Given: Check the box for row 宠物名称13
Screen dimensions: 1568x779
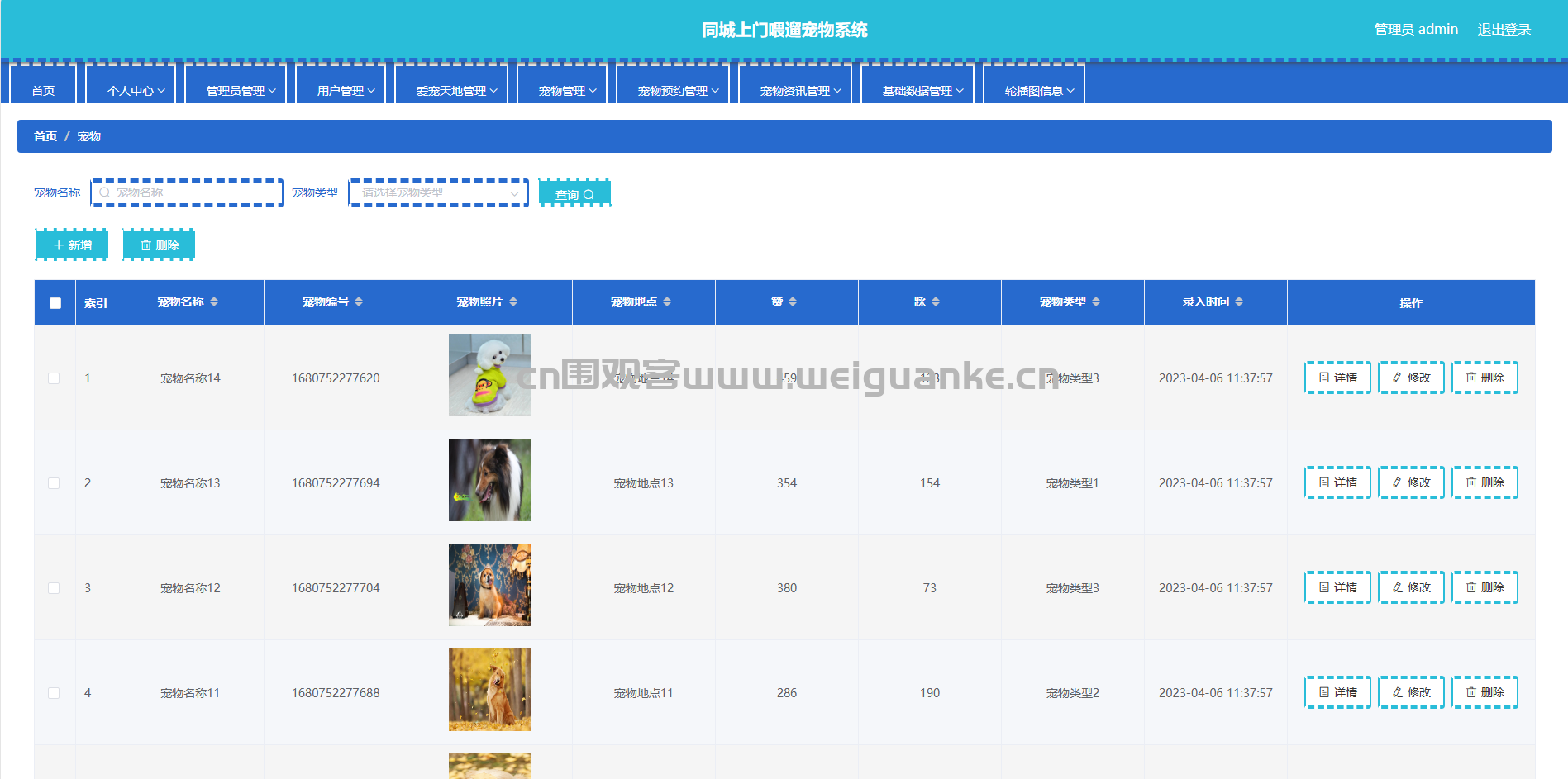Looking at the screenshot, I should [54, 483].
